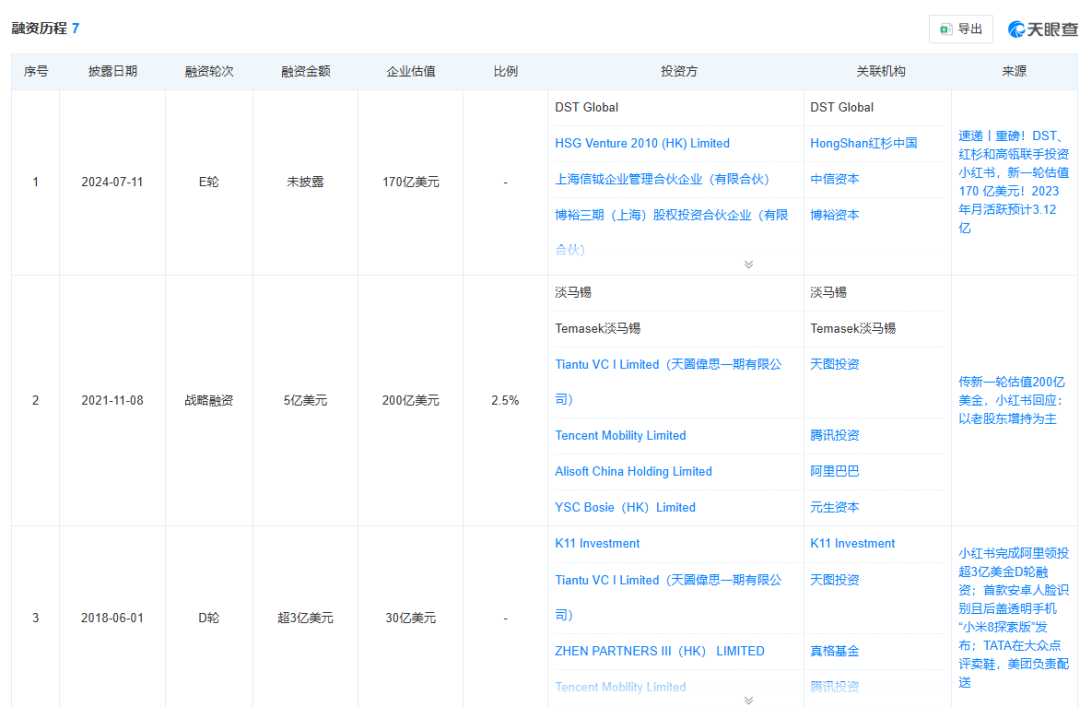The height and width of the screenshot is (707, 1080).
Task: Open ZHEN PARTNERS III (HK) LIMITED link
Action: pyautogui.click(x=660, y=651)
